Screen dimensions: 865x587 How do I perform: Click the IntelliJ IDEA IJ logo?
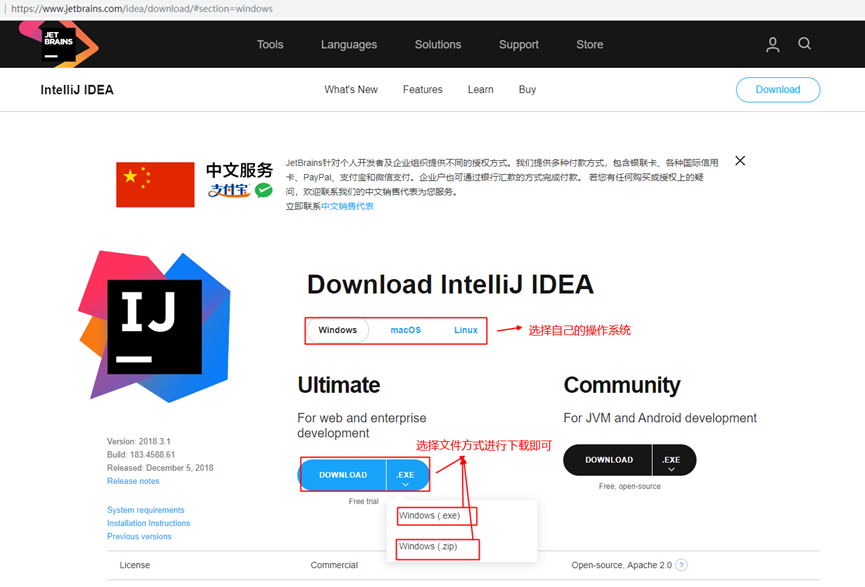(154, 327)
